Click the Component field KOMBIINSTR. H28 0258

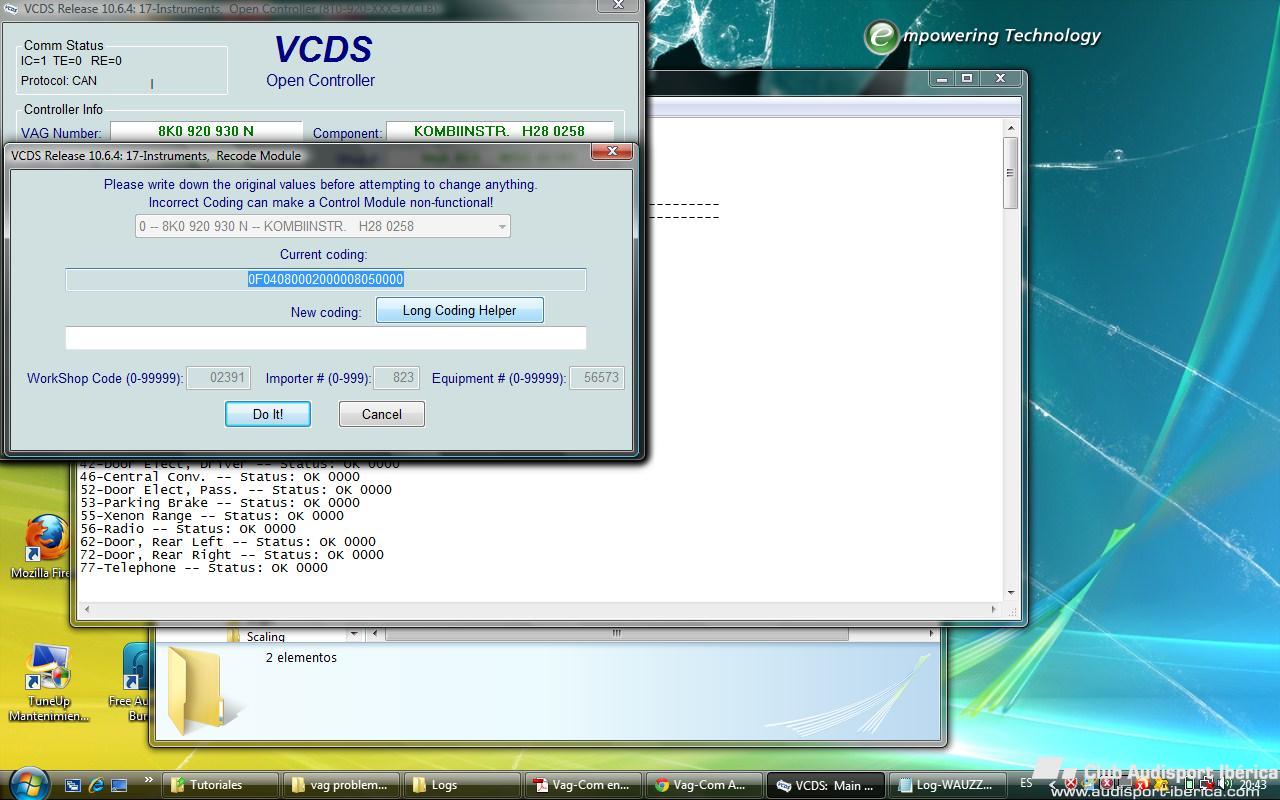(500, 131)
